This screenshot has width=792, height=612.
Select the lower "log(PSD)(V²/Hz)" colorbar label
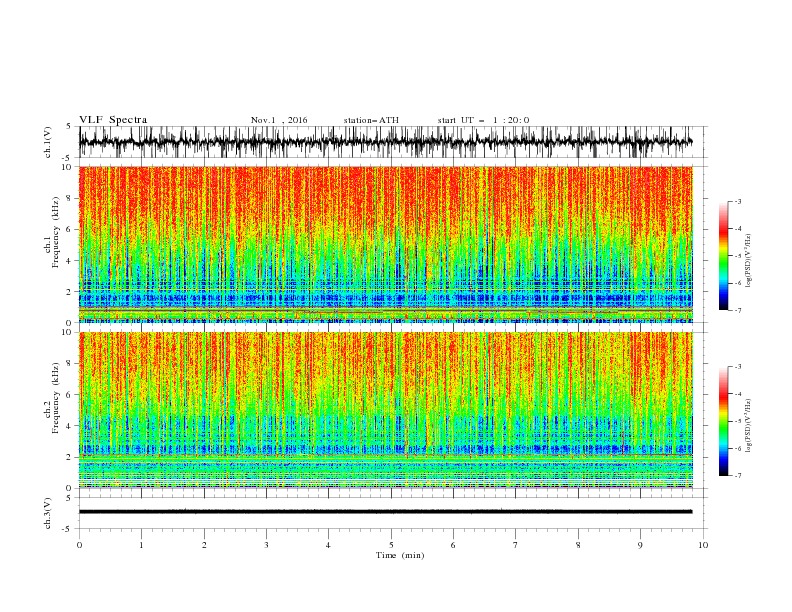coord(749,426)
